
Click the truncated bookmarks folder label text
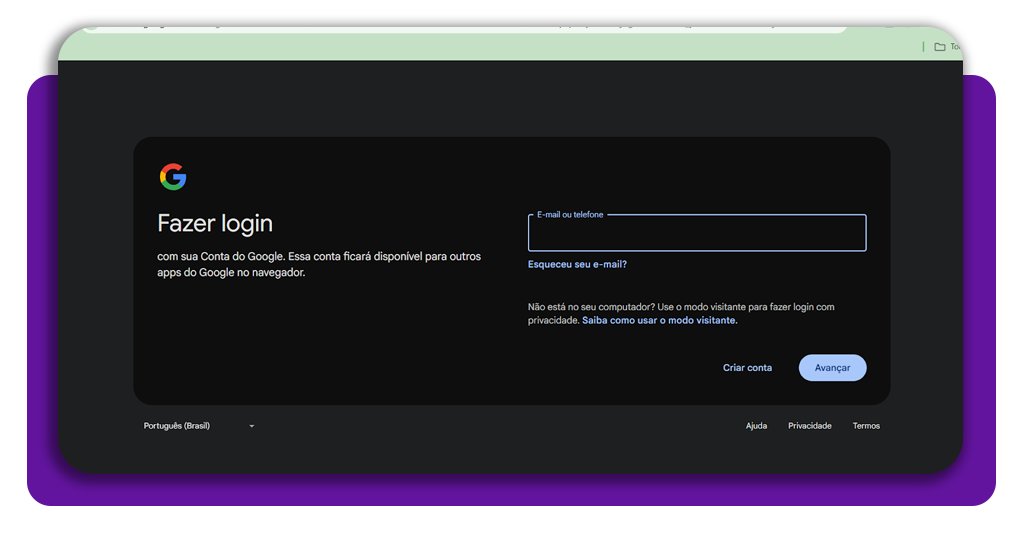pos(955,47)
